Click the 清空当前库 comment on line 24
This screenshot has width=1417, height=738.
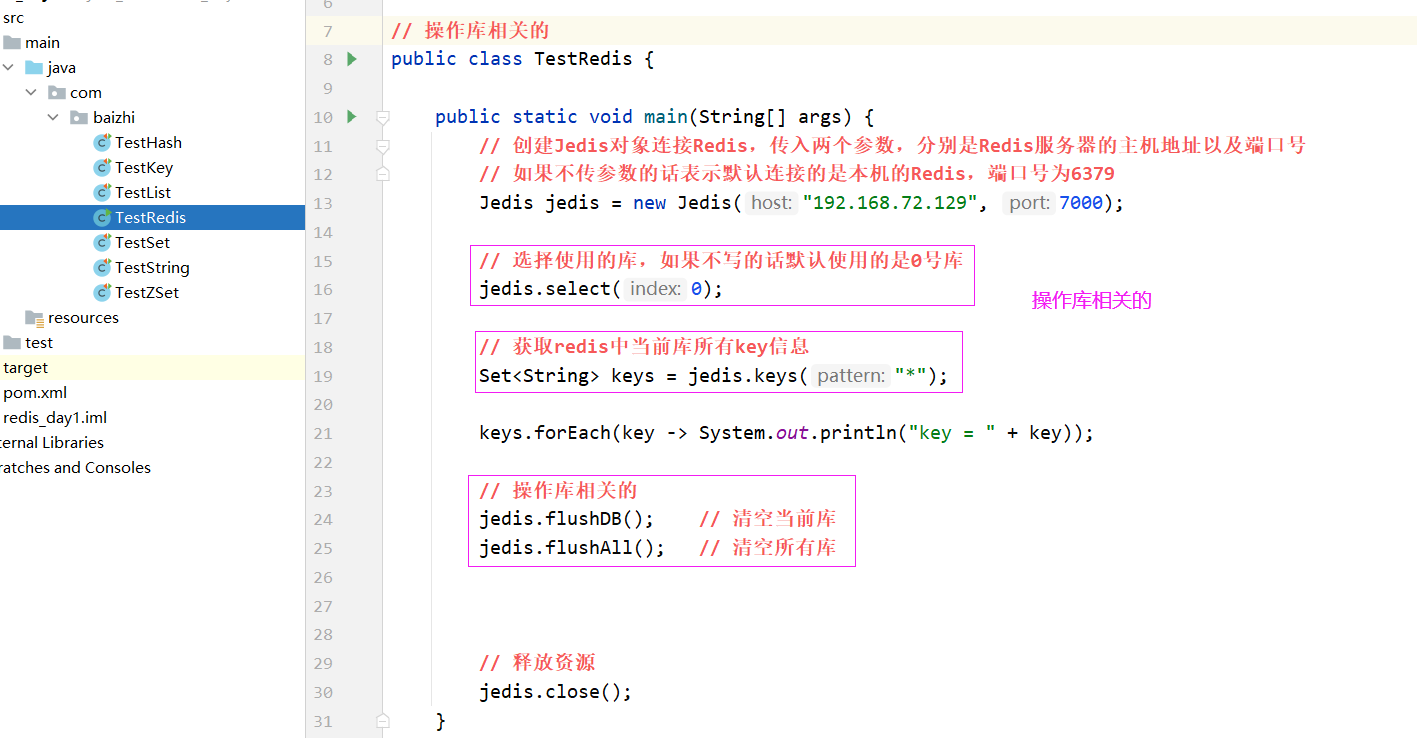(x=767, y=519)
